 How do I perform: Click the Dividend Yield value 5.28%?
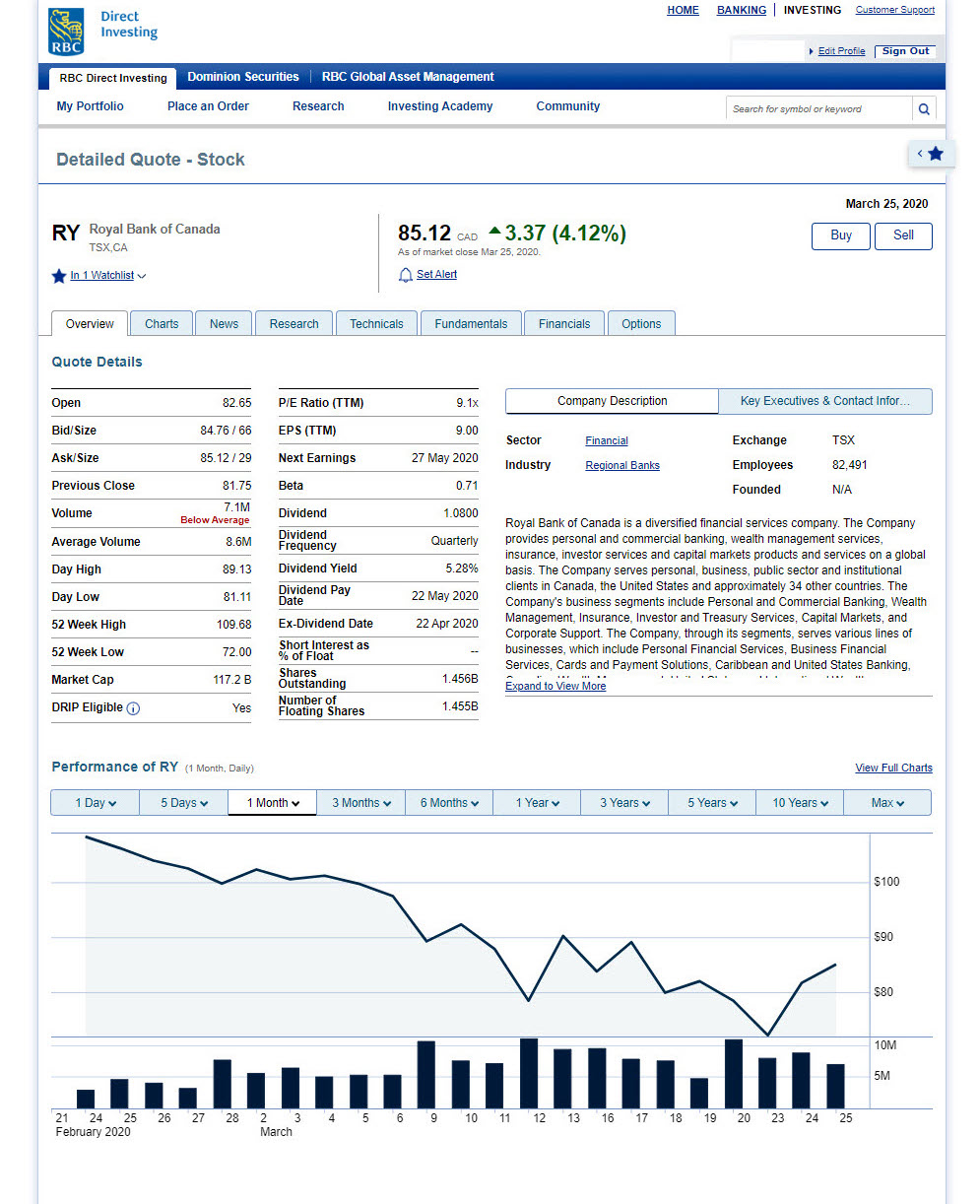tap(462, 569)
